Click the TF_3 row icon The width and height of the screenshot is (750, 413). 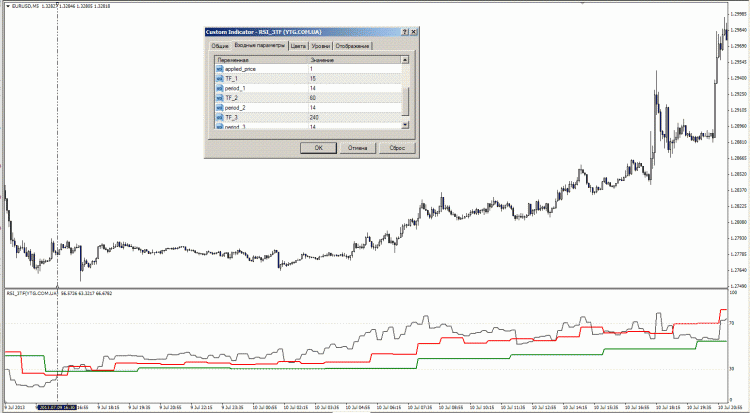pyautogui.click(x=221, y=117)
